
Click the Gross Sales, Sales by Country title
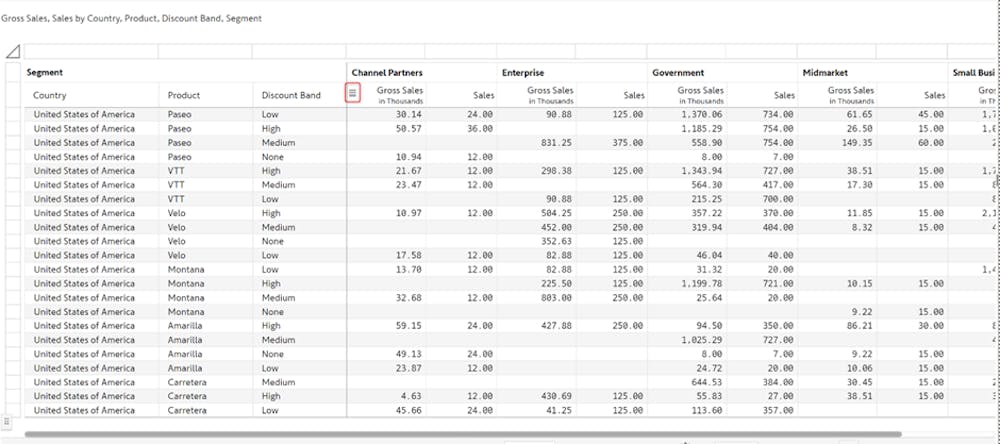131,18
